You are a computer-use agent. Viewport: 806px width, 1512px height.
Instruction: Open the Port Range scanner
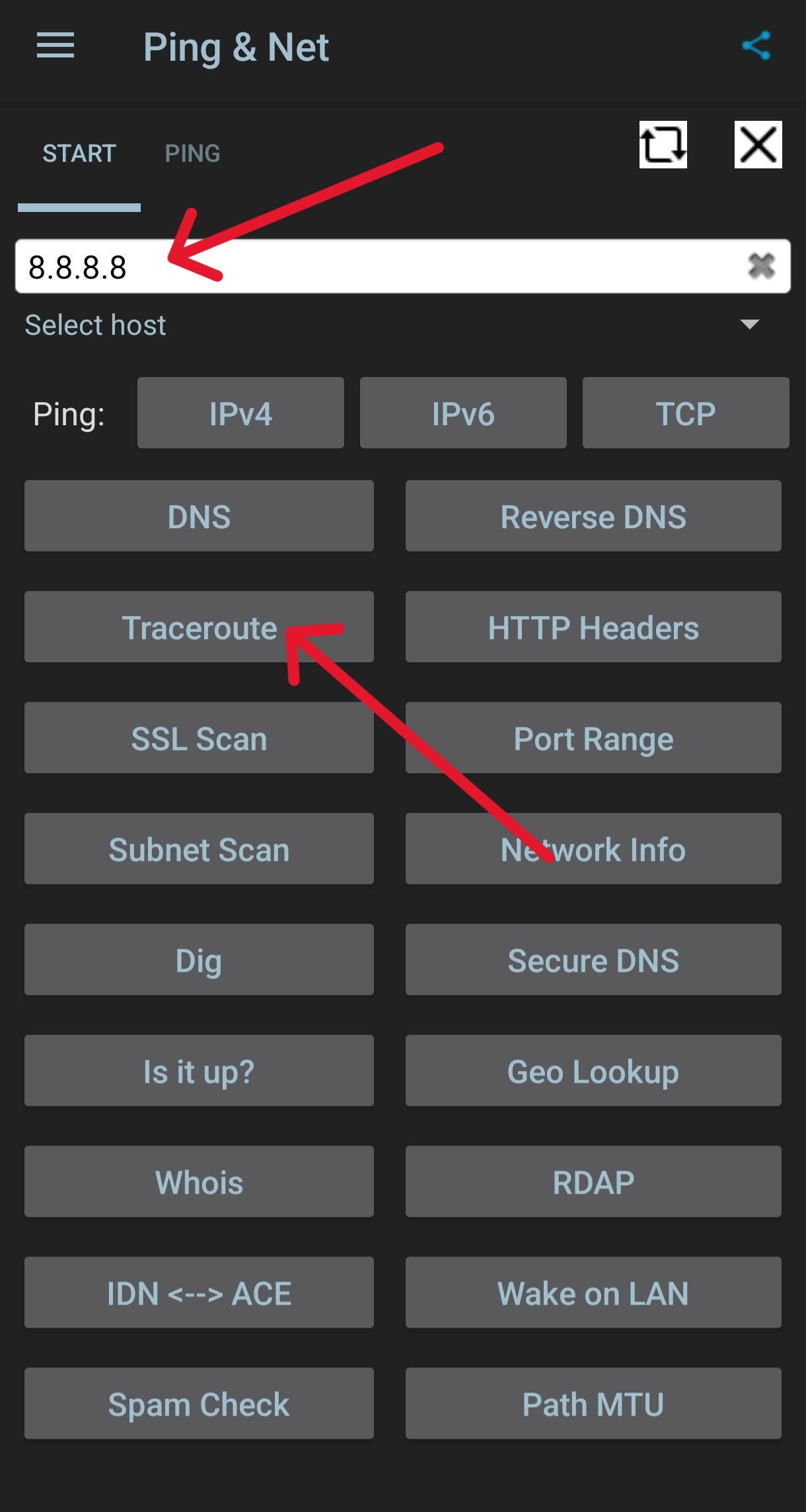(x=593, y=738)
